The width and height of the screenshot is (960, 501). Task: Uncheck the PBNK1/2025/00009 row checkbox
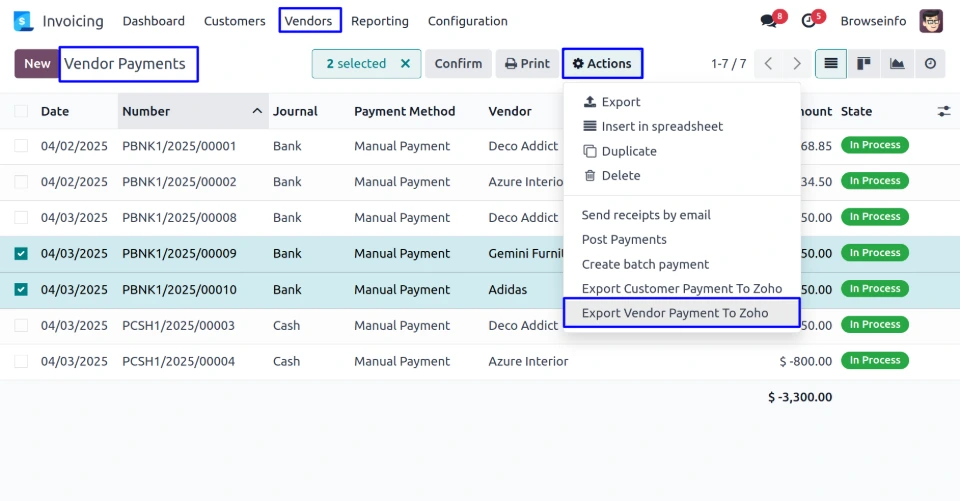[x=21, y=254]
